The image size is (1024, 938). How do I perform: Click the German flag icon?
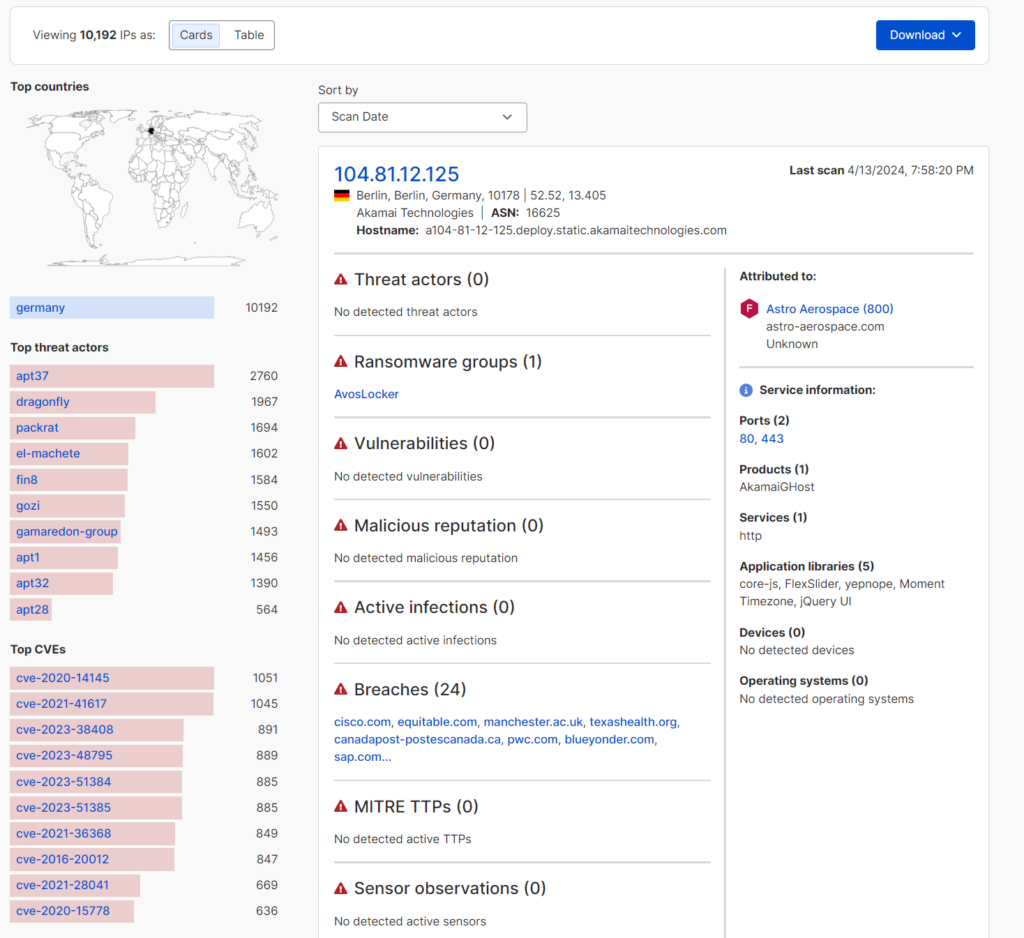(x=342, y=195)
